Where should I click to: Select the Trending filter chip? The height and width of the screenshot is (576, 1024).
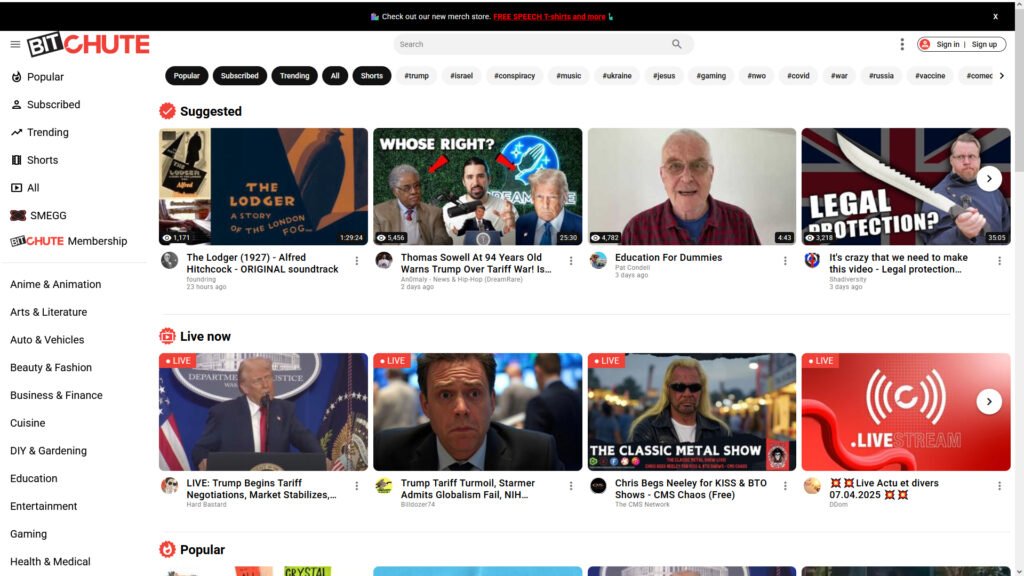[295, 76]
